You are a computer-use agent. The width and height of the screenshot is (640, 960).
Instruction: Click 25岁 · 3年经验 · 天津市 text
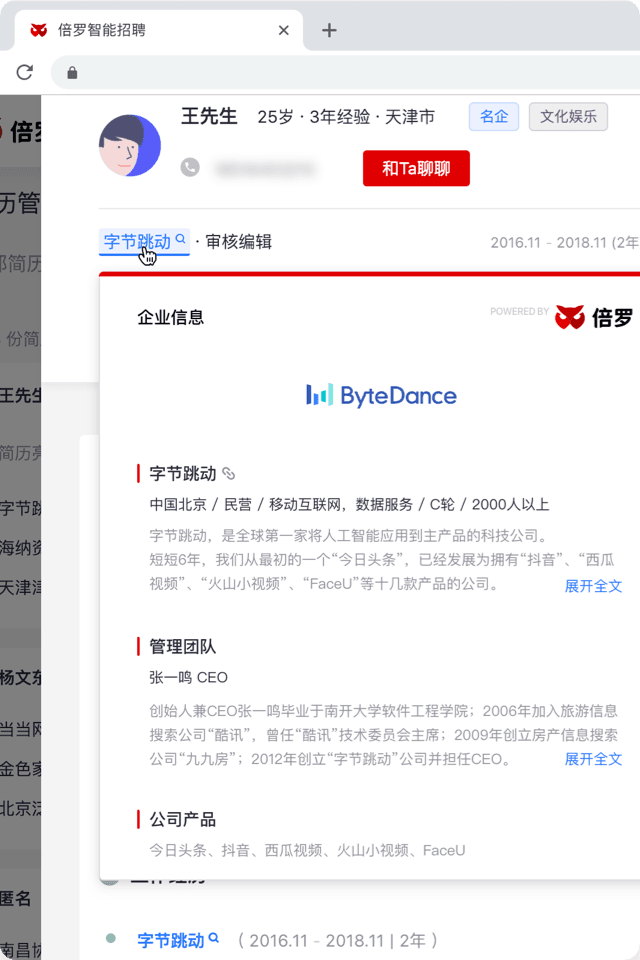[x=346, y=116]
